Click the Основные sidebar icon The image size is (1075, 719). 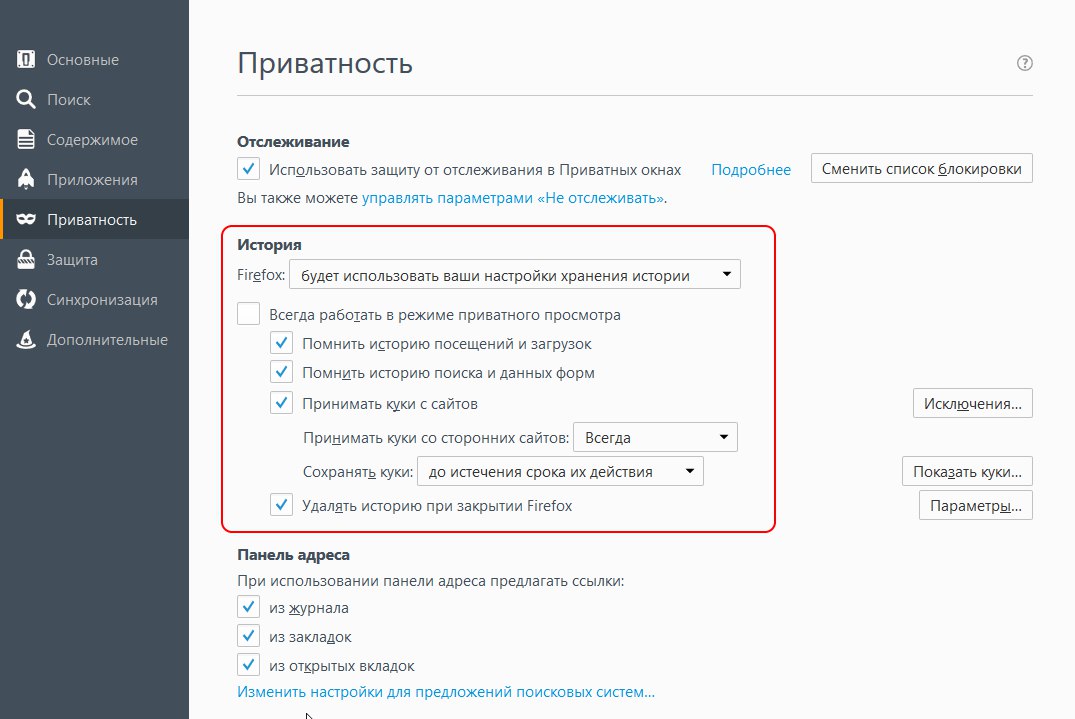(x=25, y=60)
